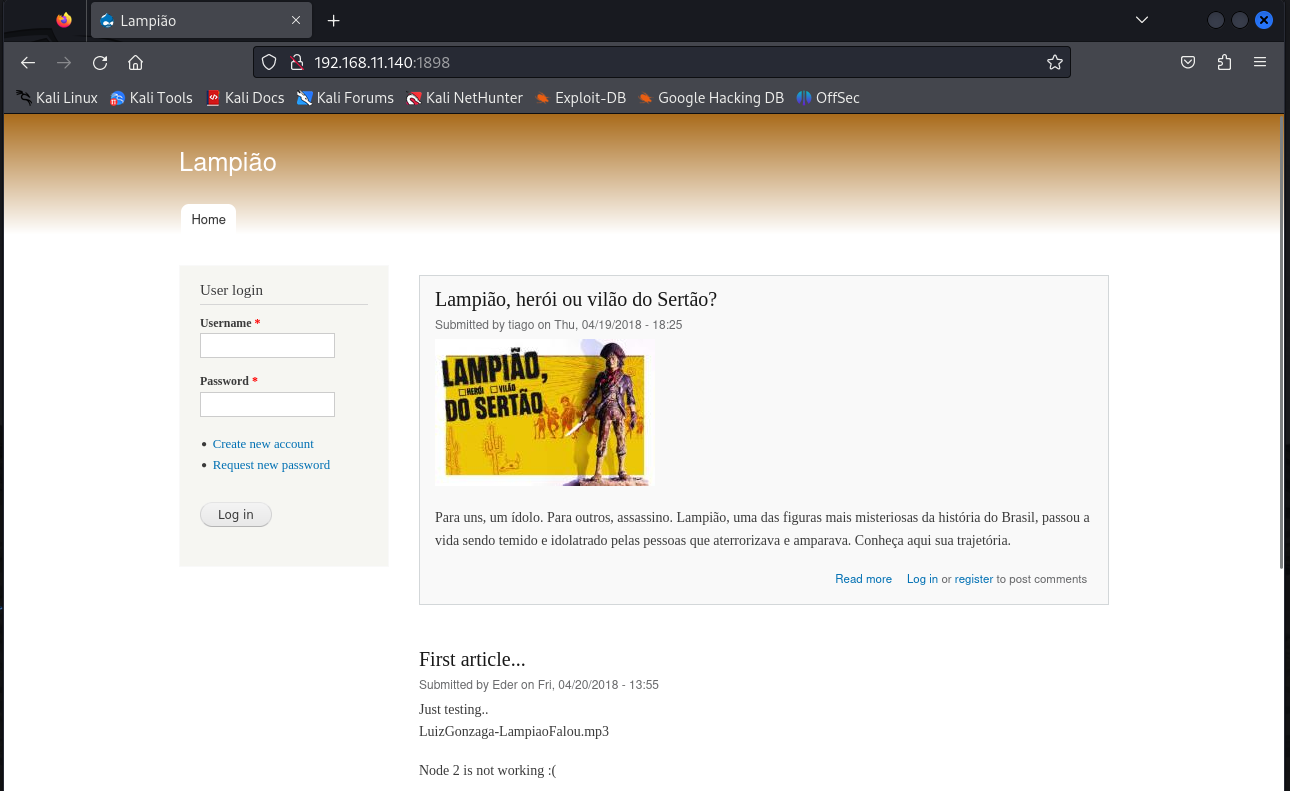Viewport: 1290px width, 791px height.
Task: Click the Request new password link
Action: (x=271, y=465)
